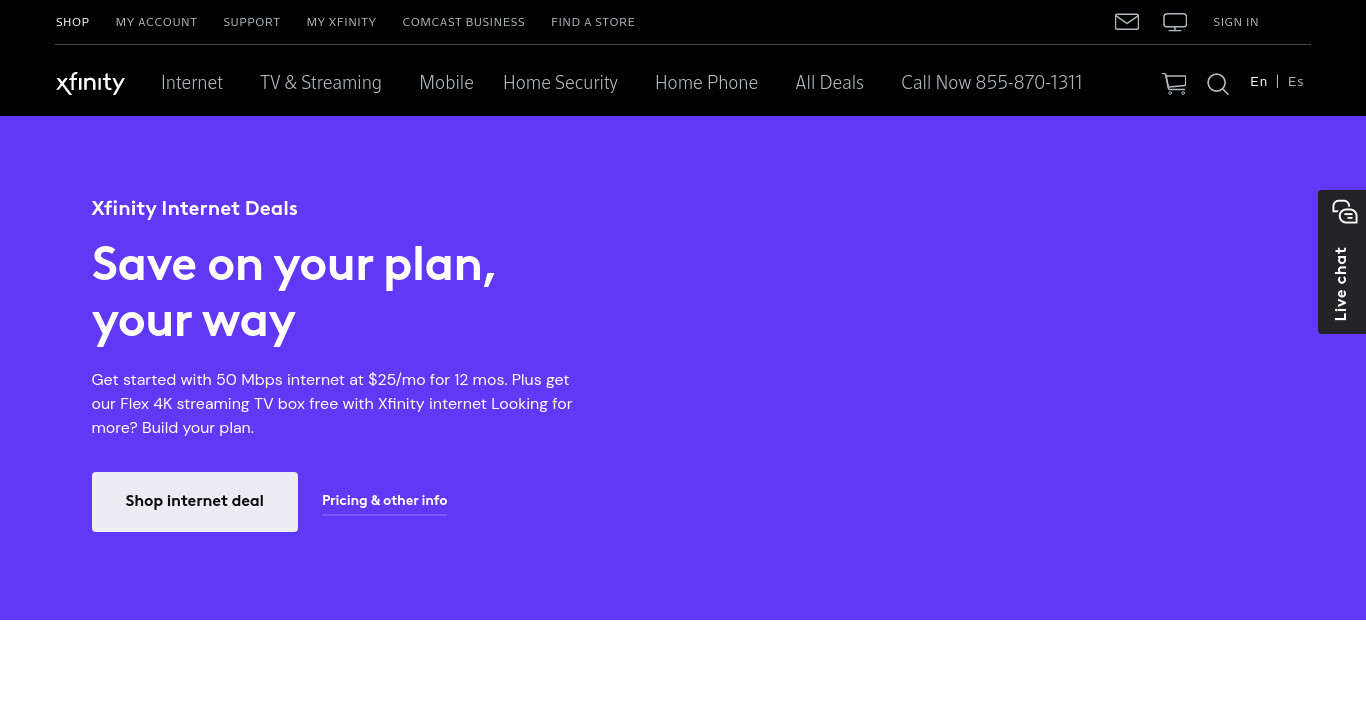This screenshot has width=1366, height=728.
Task: Click Sign In
Action: [1236, 22]
